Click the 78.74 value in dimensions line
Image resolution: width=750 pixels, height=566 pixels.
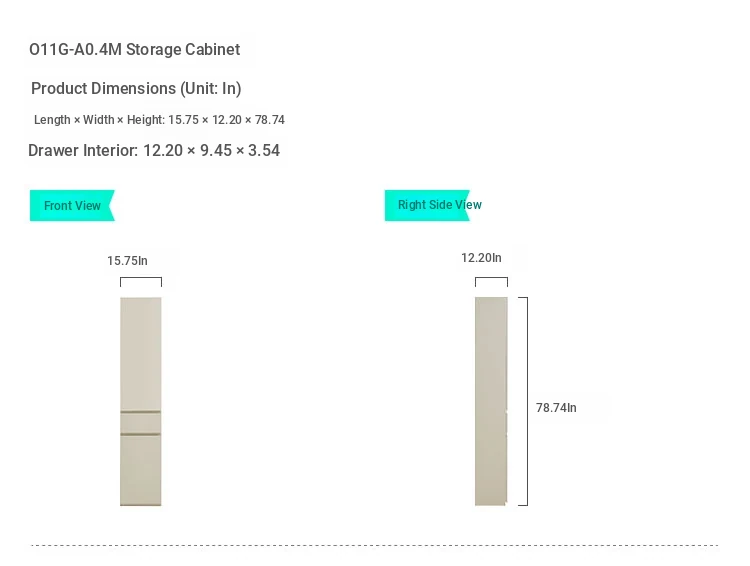click(x=270, y=120)
